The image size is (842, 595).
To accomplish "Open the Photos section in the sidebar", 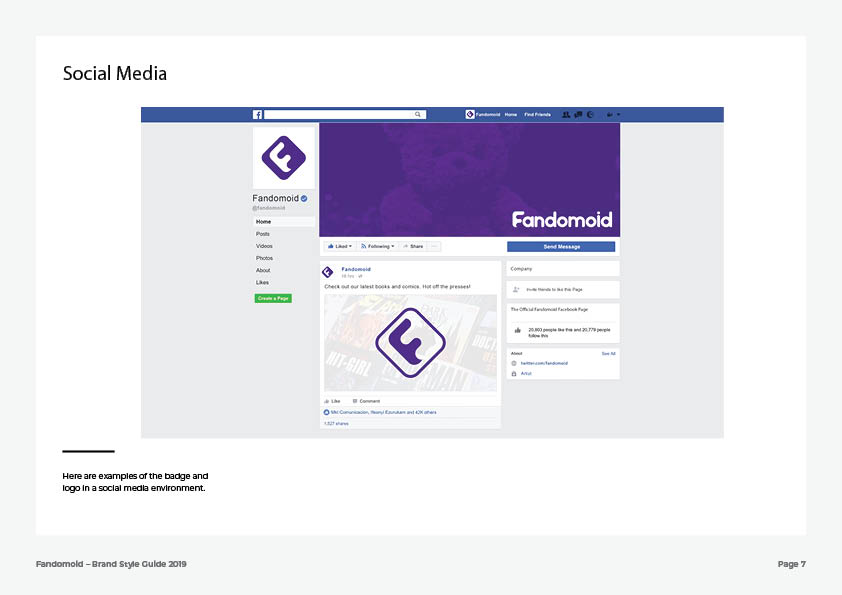I will pyautogui.click(x=264, y=258).
